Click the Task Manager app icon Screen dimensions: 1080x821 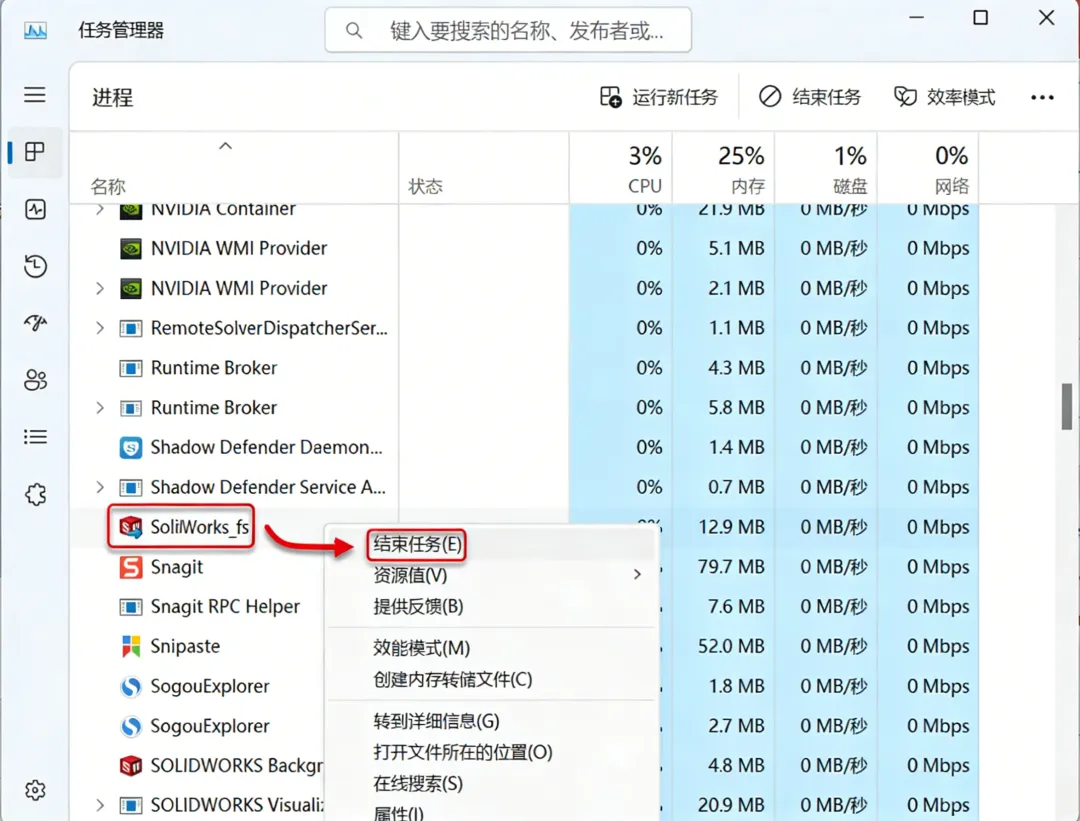(x=35, y=30)
